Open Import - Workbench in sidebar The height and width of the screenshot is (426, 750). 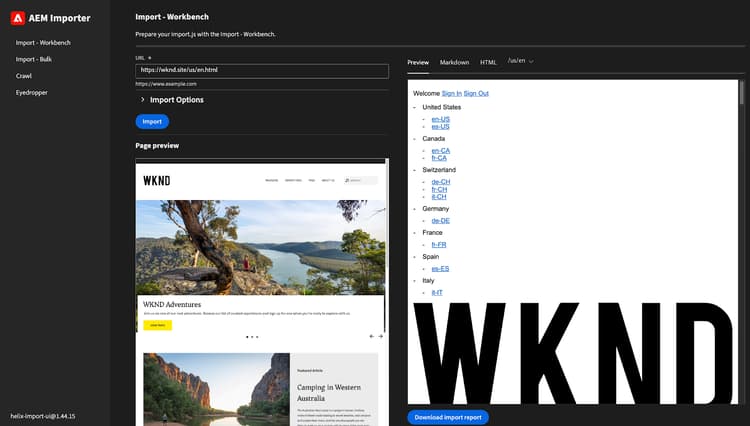[43, 43]
